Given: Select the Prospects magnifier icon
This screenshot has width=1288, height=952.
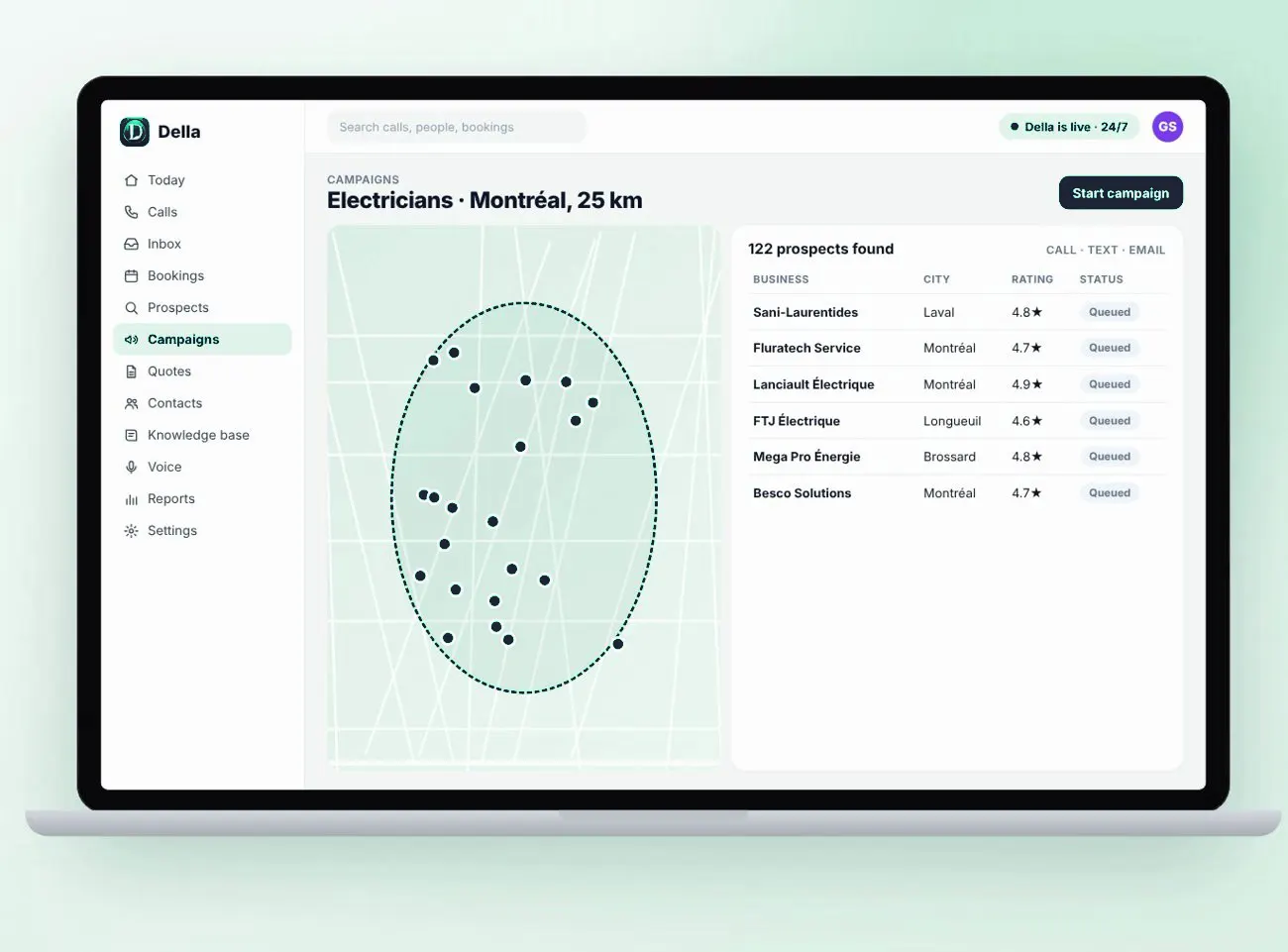Looking at the screenshot, I should tap(131, 308).
